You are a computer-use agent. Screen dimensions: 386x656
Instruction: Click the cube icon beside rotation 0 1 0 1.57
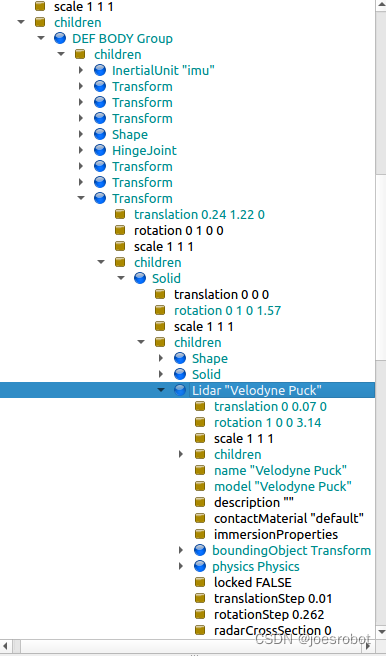point(160,310)
